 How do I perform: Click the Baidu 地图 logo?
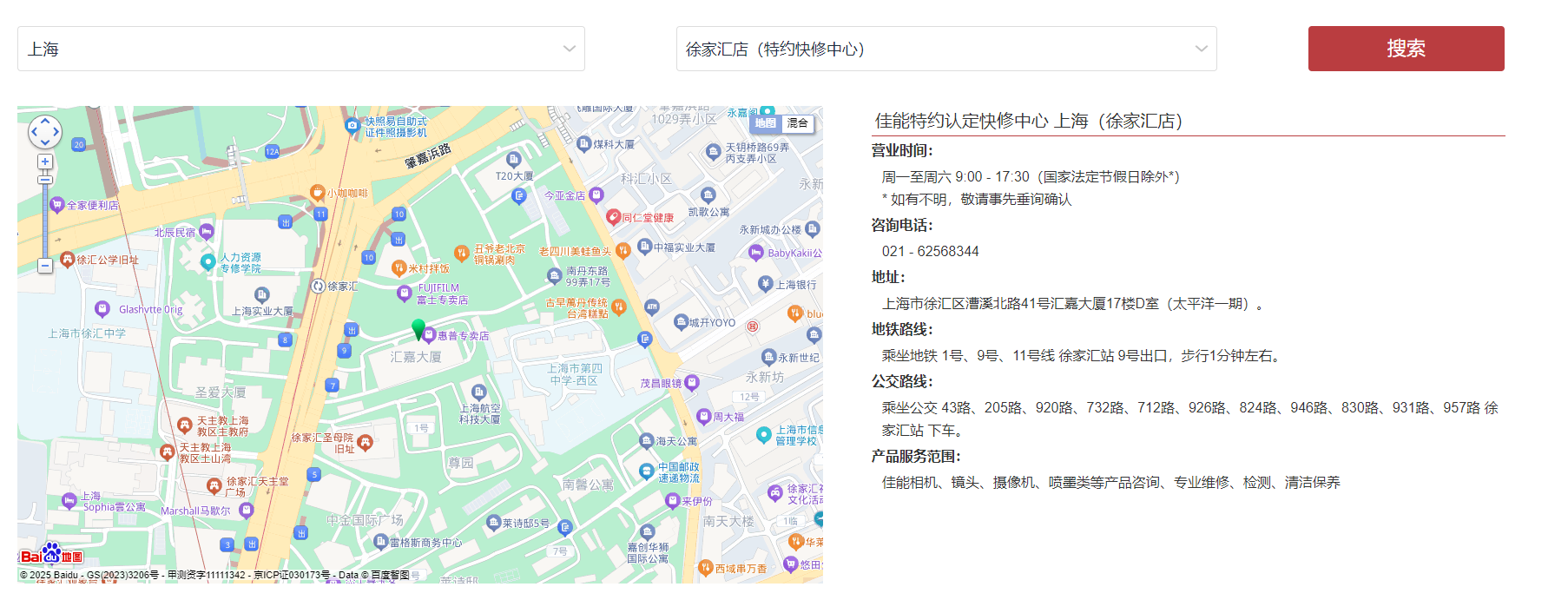51,555
